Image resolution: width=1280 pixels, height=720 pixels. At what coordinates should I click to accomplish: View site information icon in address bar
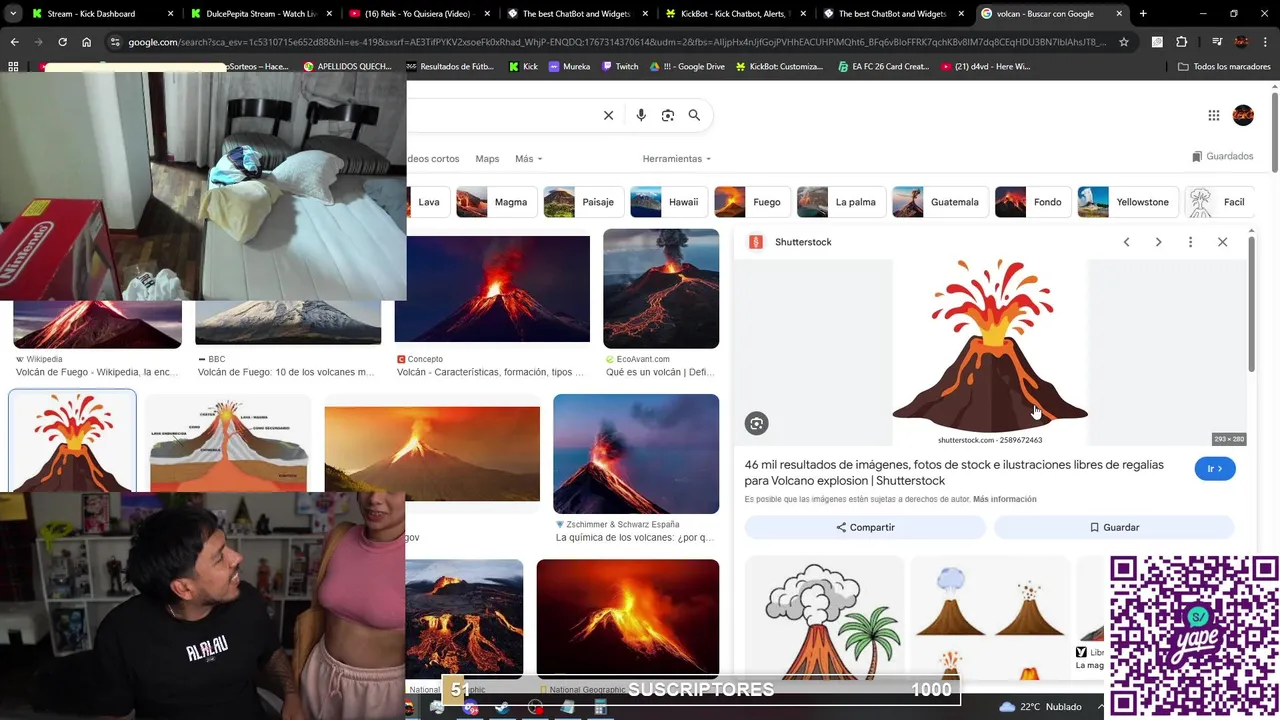[x=116, y=42]
